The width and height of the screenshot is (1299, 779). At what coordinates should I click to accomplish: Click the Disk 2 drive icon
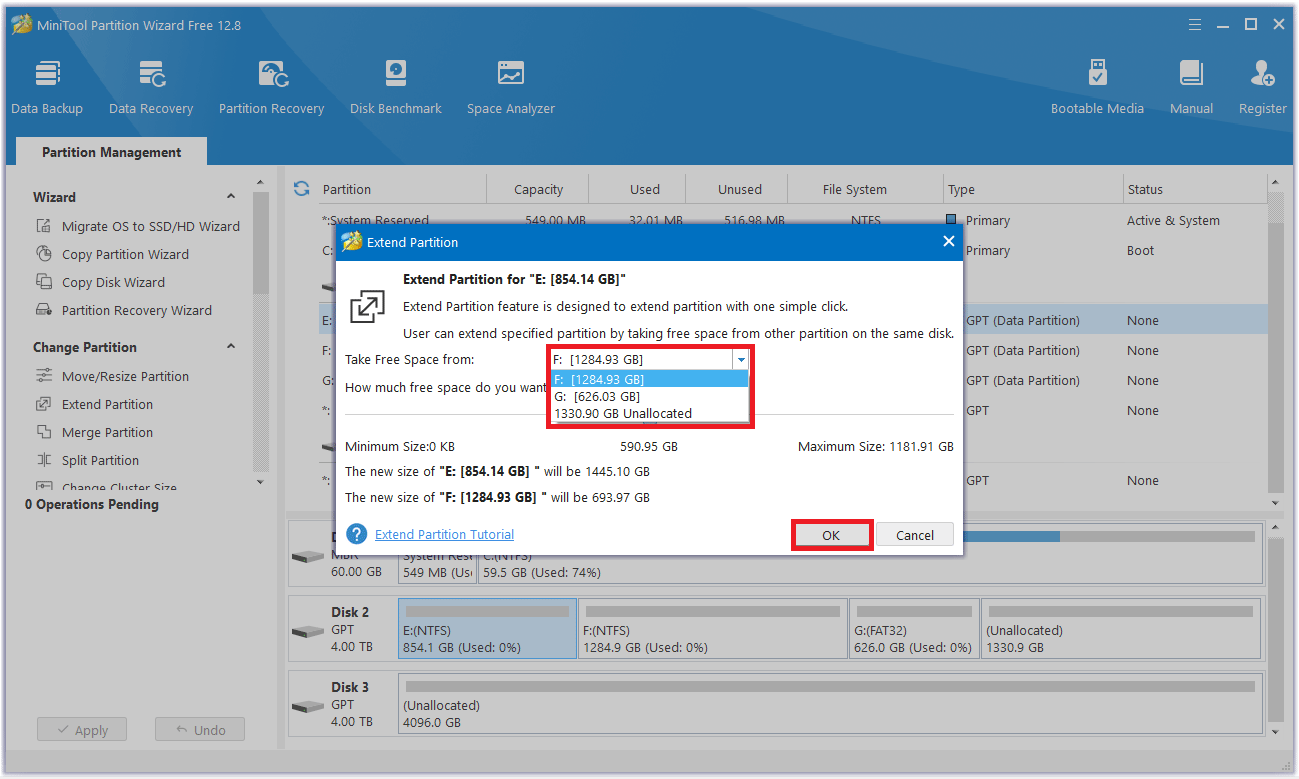tap(308, 632)
